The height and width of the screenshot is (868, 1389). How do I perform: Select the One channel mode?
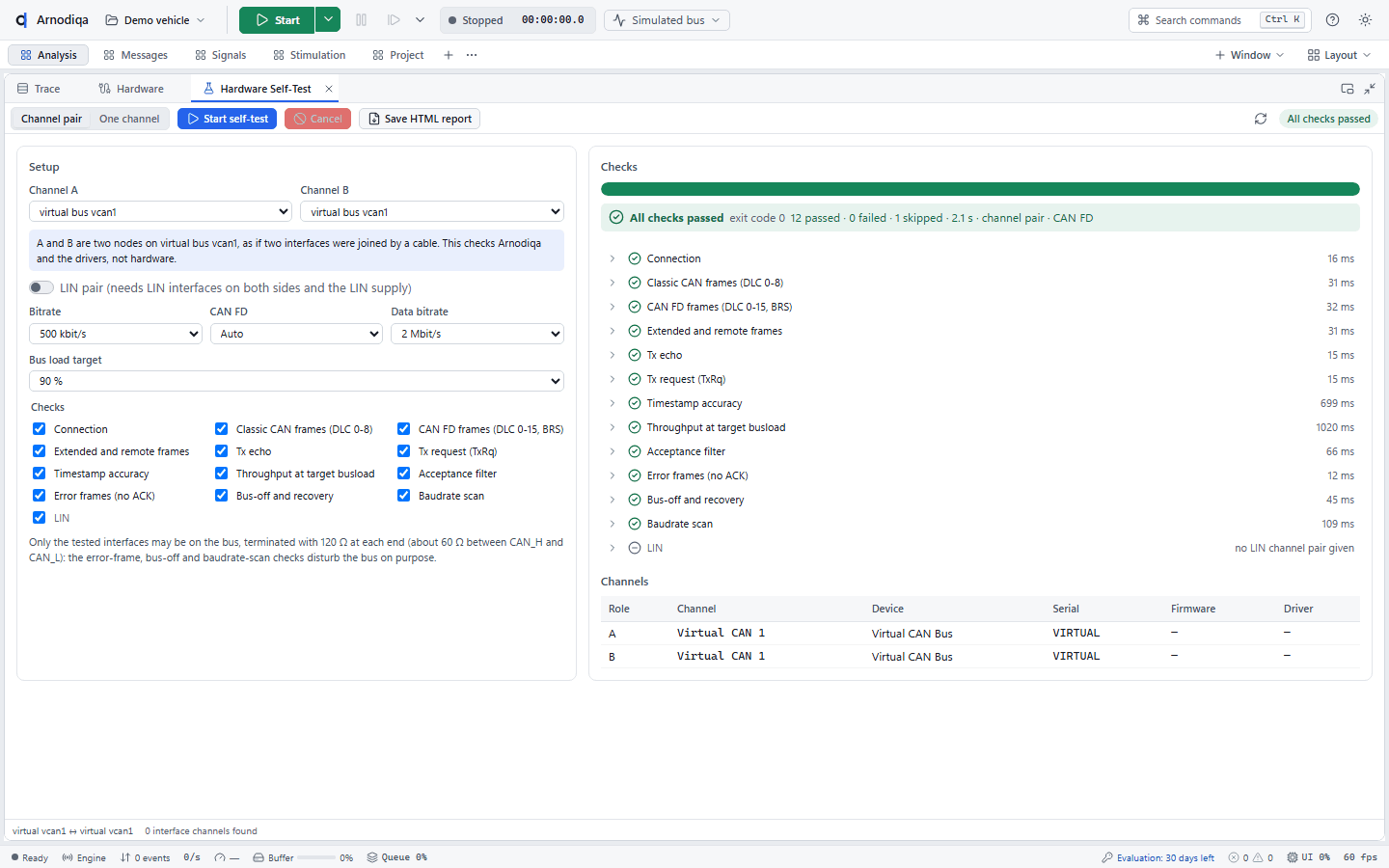(129, 119)
